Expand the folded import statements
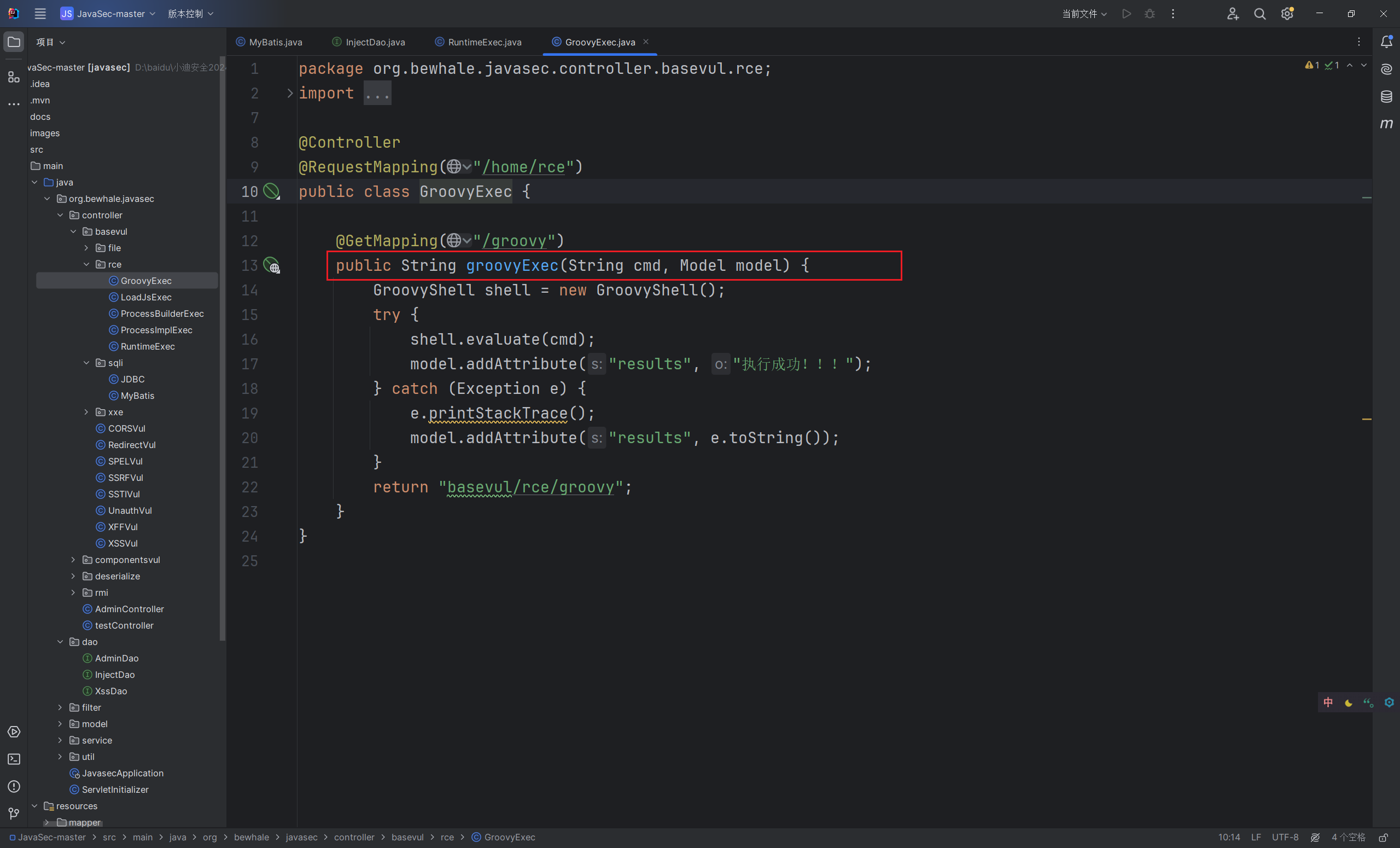The image size is (1400, 848). point(377,93)
